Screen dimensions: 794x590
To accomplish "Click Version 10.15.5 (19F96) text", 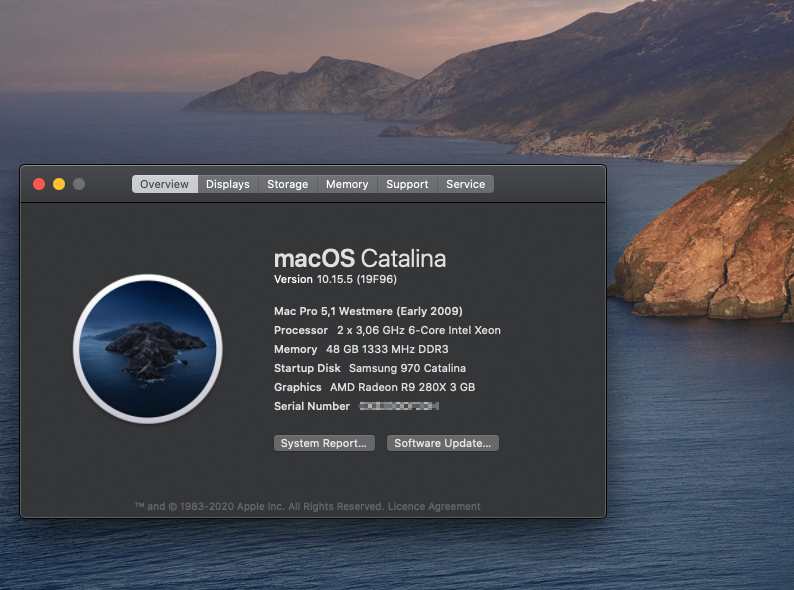I will 335,279.
